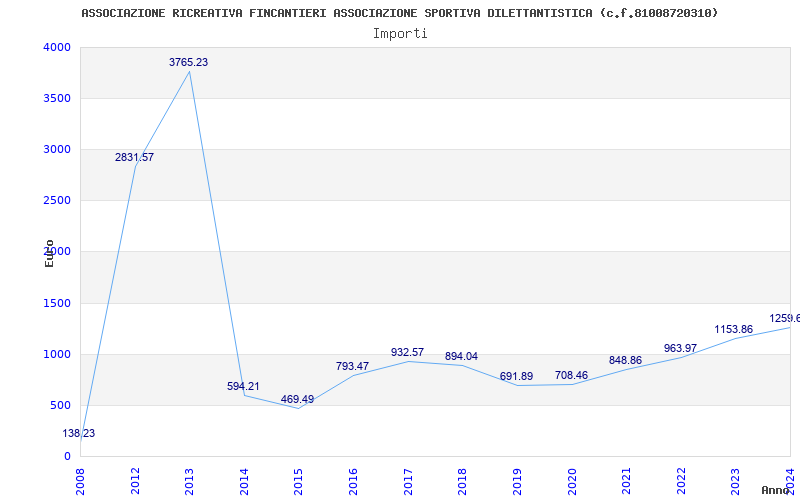Click x-axis year label 2014
The height and width of the screenshot is (500, 800).
tap(244, 481)
